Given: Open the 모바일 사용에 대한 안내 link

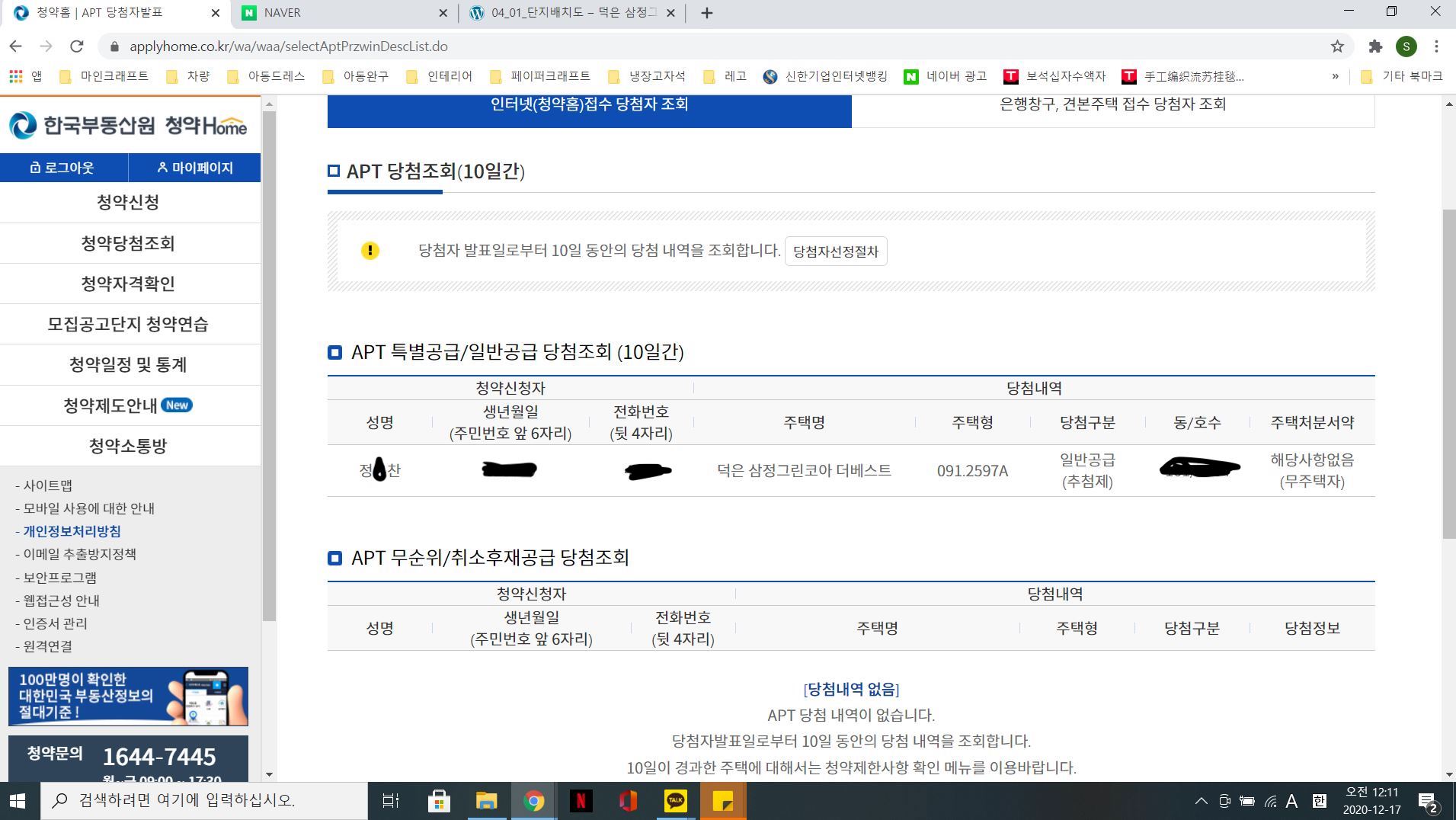Looking at the screenshot, I should click(88, 508).
